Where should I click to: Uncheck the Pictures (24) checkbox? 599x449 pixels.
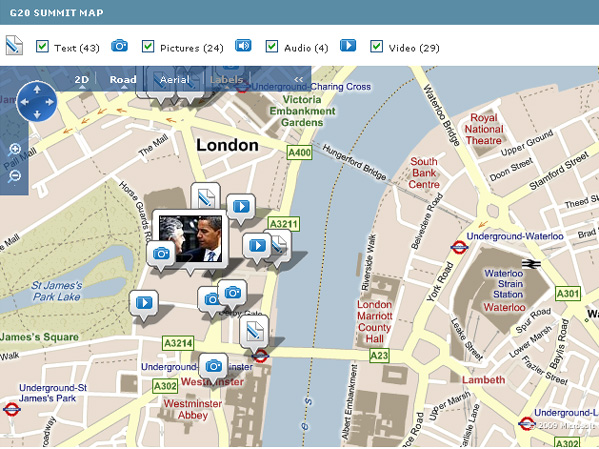point(148,46)
